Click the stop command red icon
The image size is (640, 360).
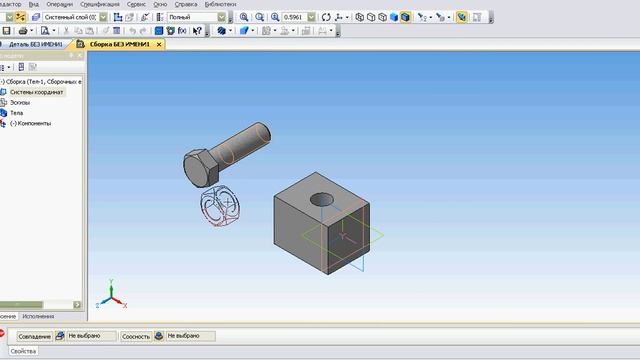coord(2,333)
